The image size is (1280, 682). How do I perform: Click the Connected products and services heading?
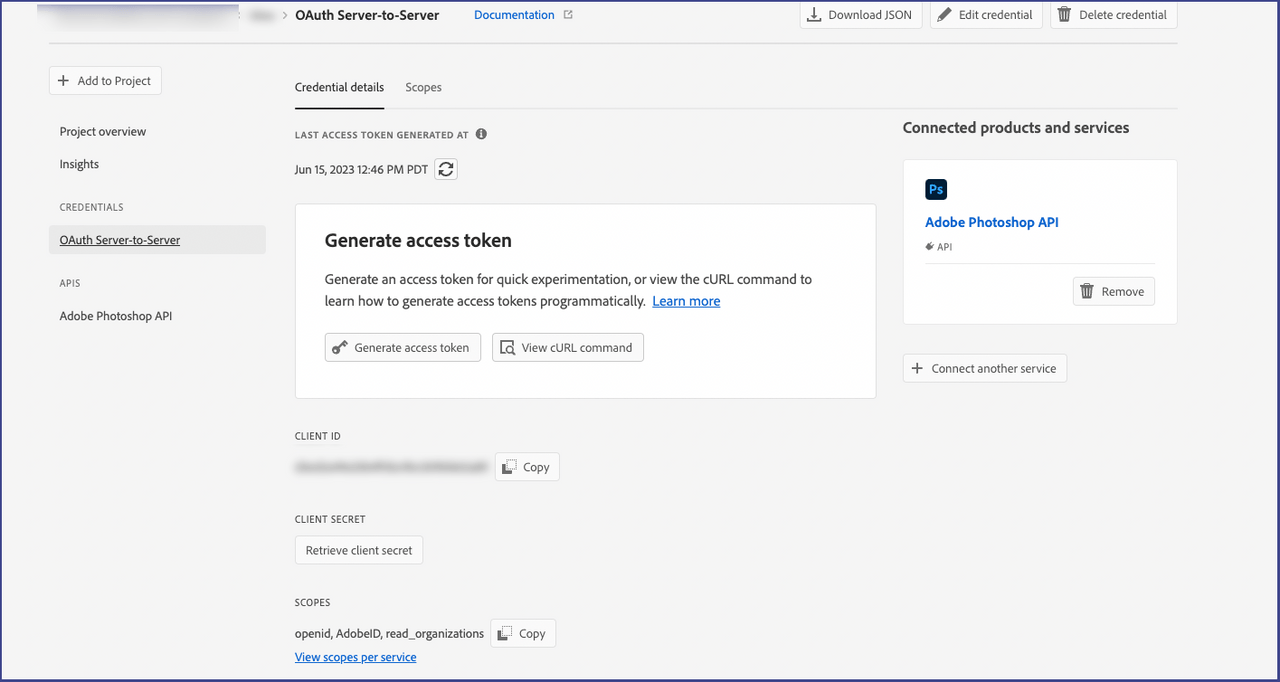click(x=1016, y=127)
